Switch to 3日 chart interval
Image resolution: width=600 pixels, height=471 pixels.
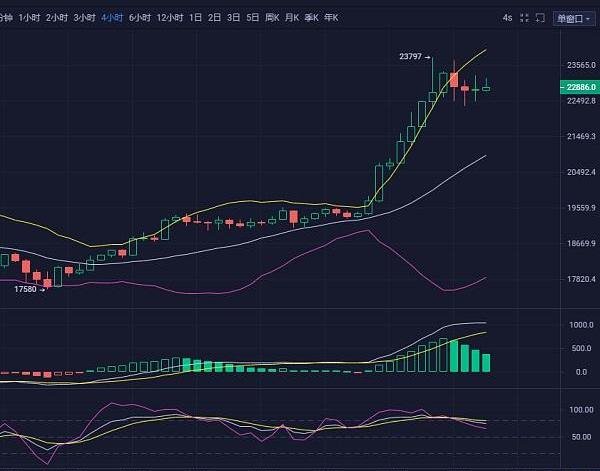[233, 18]
